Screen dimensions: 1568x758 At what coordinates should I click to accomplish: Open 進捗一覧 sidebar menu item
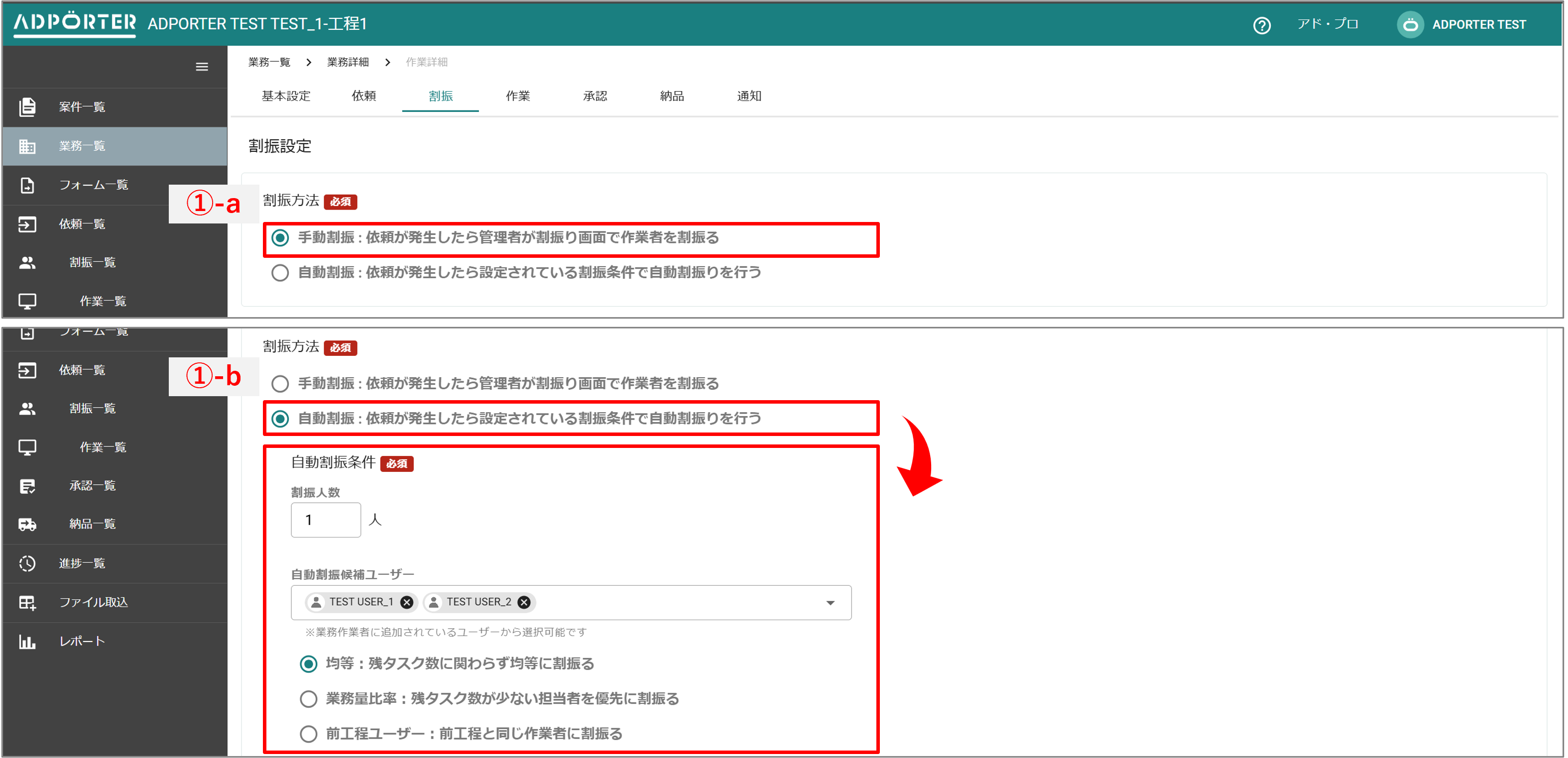115,563
